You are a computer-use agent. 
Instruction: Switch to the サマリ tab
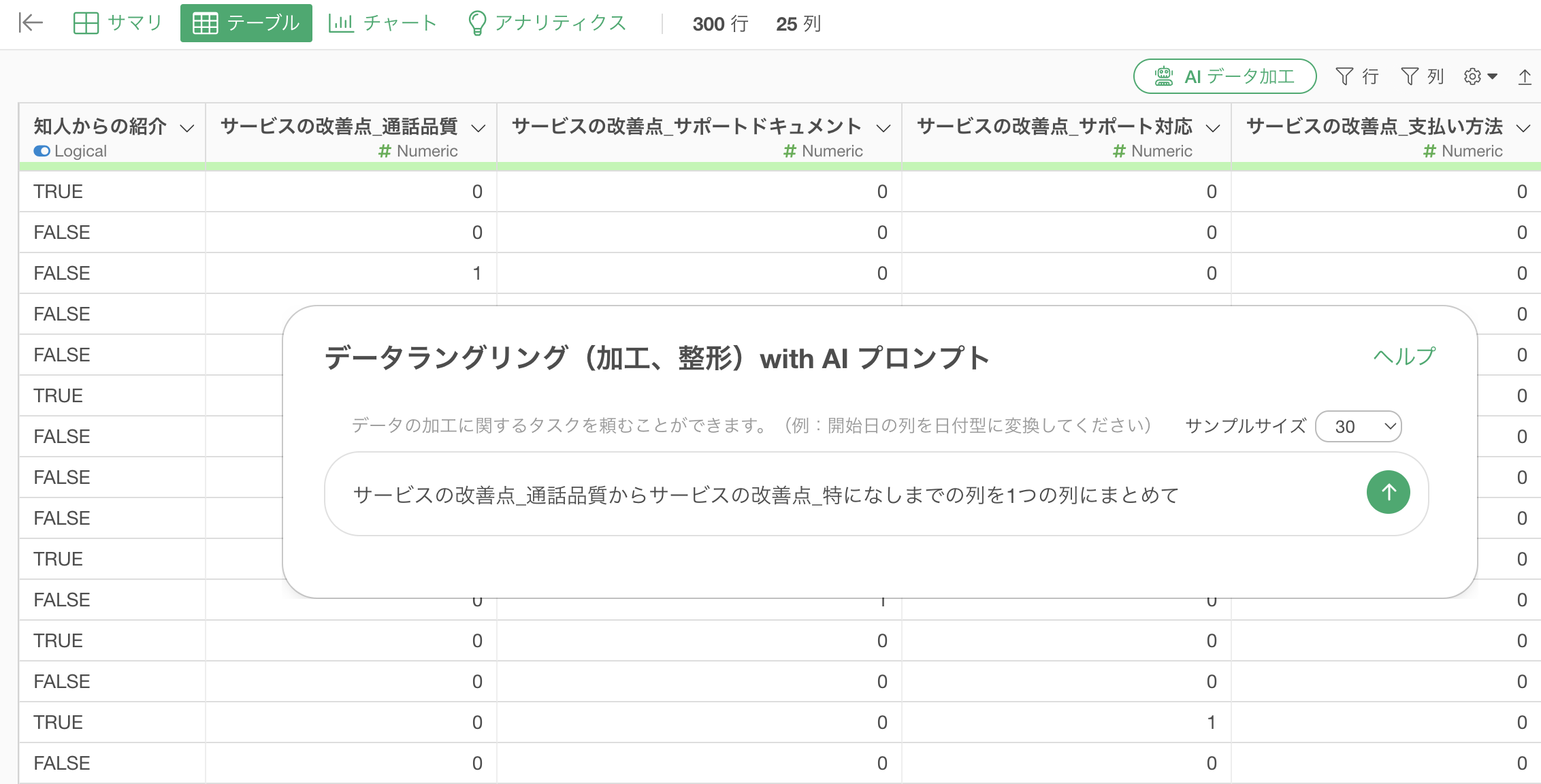[117, 23]
